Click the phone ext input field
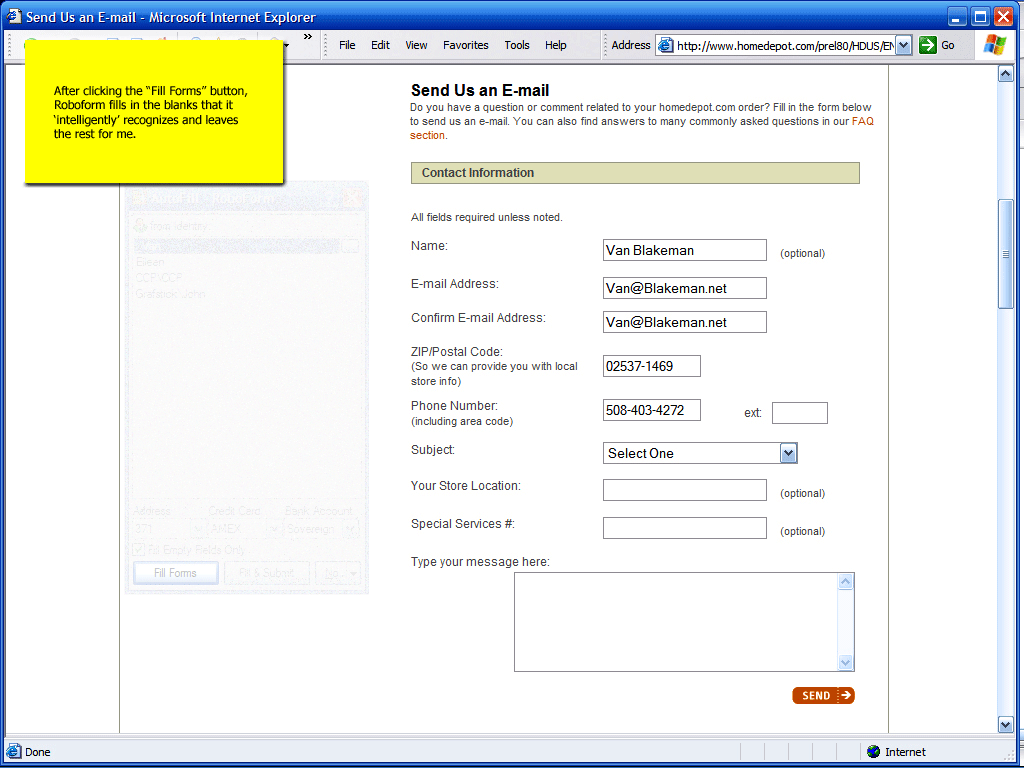The height and width of the screenshot is (768, 1024). pos(799,413)
